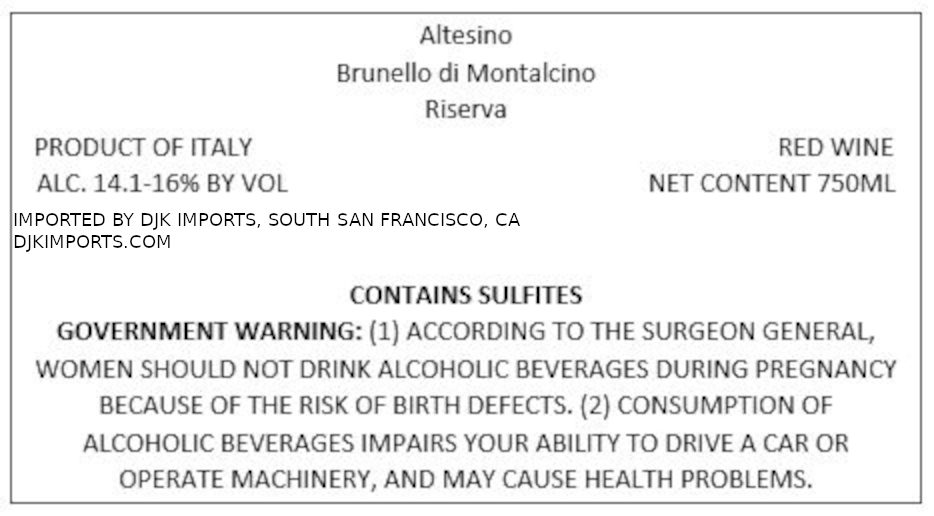This screenshot has width=934, height=516.
Task: Click the words HEALTH PROBLEMS
Action: pos(698,479)
